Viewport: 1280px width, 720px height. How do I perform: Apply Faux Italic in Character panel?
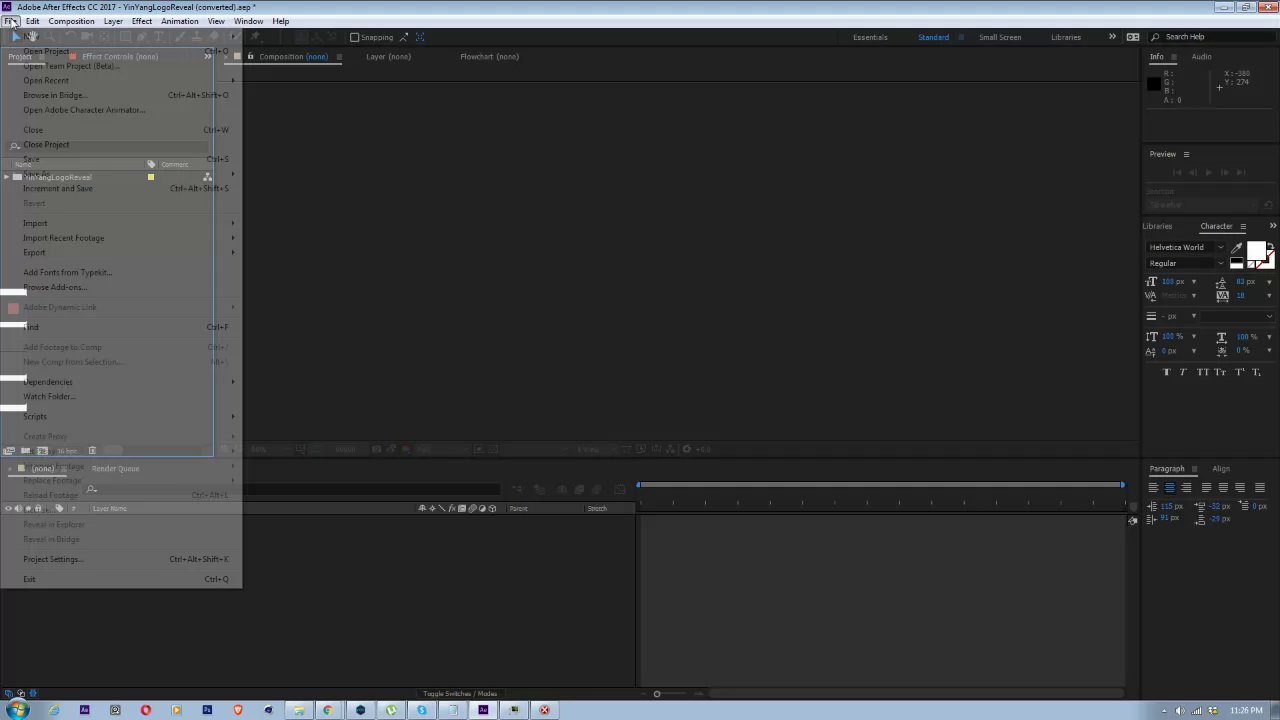coord(1183,372)
